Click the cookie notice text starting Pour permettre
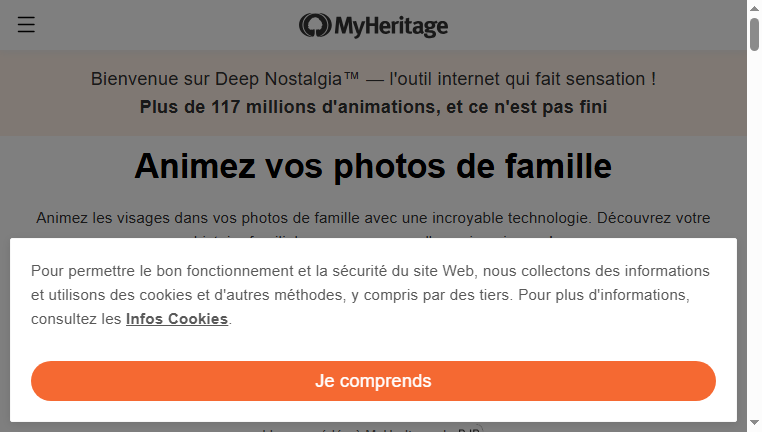The width and height of the screenshot is (762, 432). pos(370,271)
